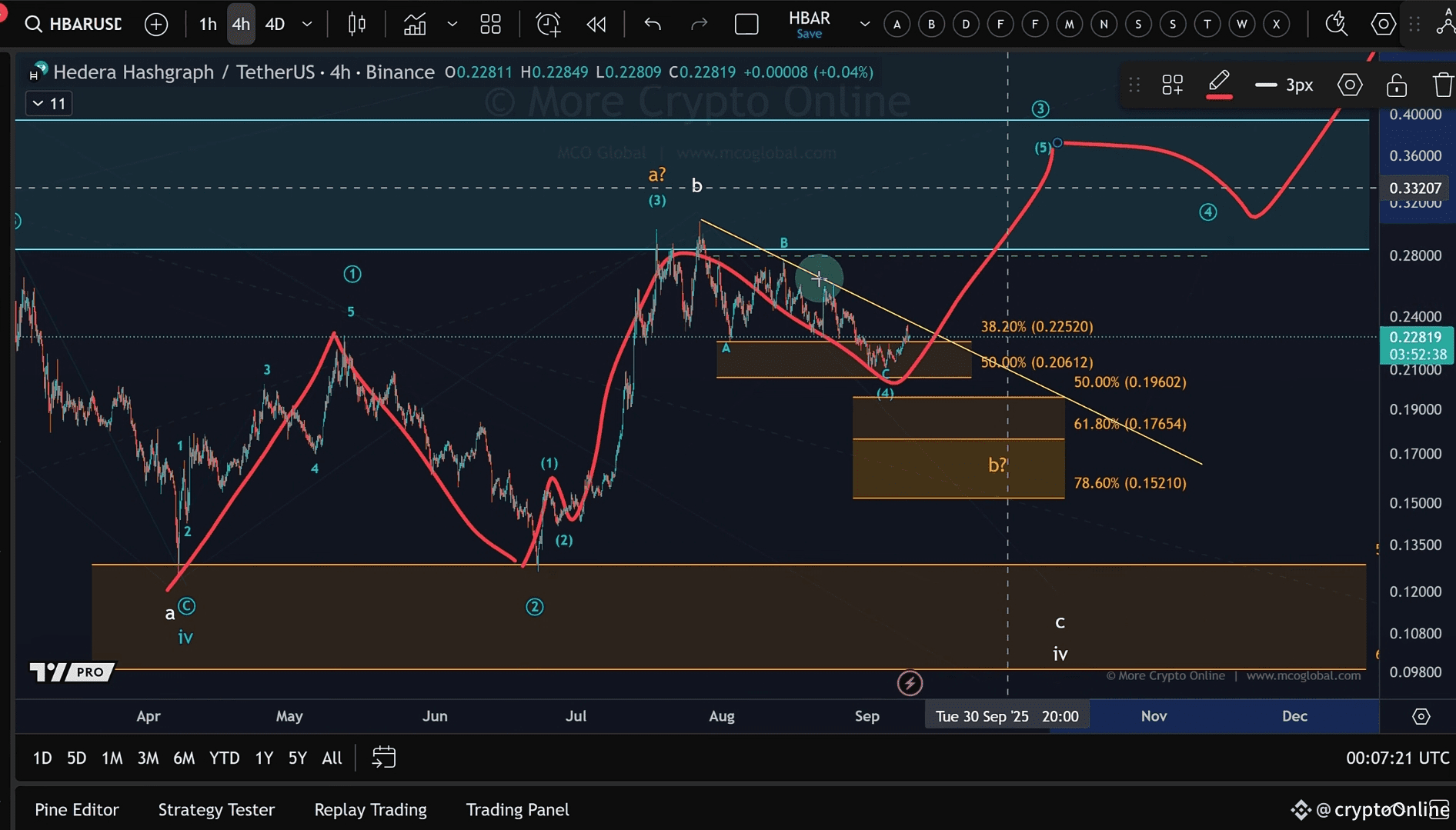This screenshot has height=830, width=1456.
Task: Delete the selected drawing with trash icon
Action: click(x=1443, y=85)
